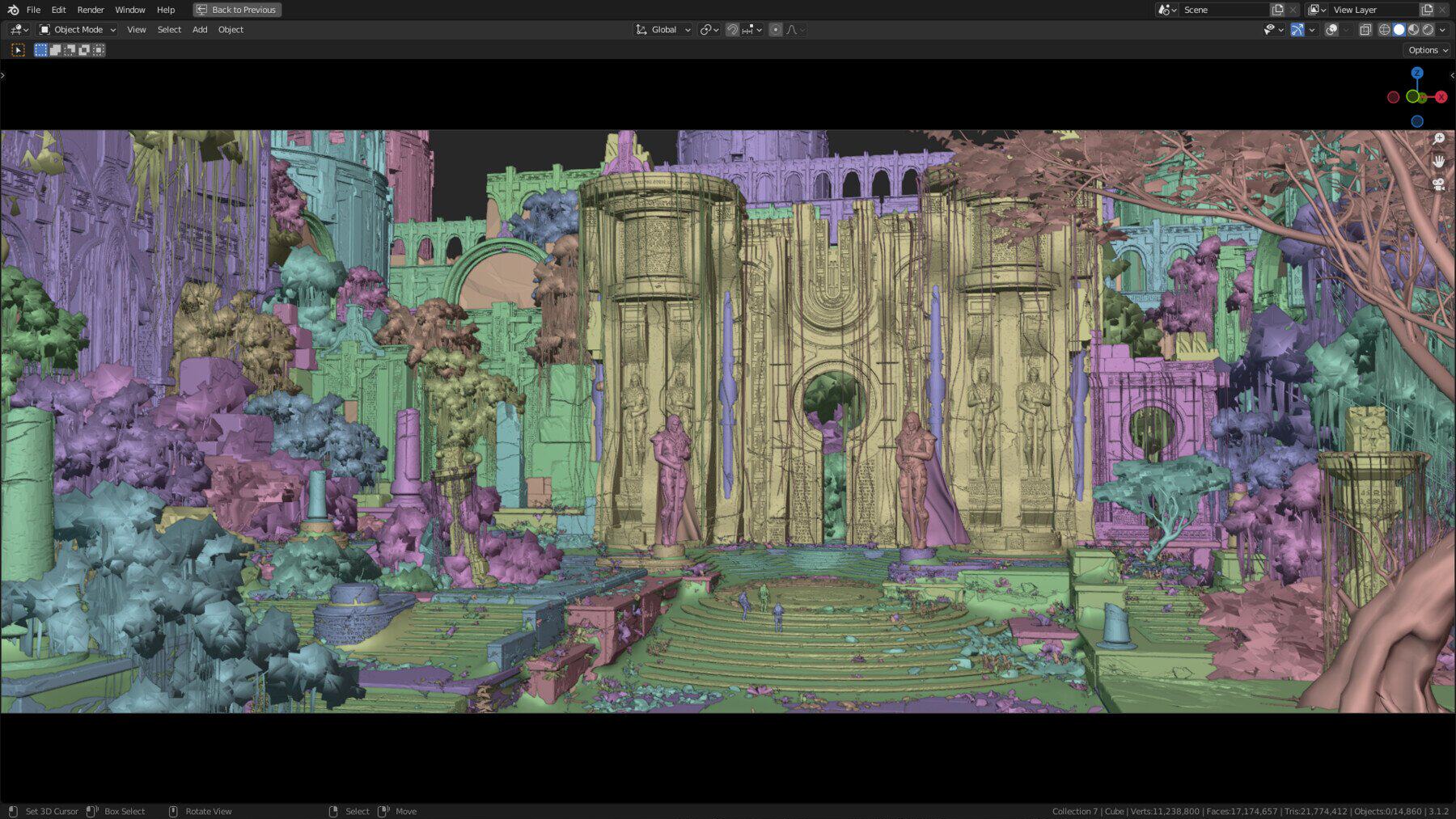Switch to Wireframe viewport shading
1456x819 pixels.
coord(1385,30)
